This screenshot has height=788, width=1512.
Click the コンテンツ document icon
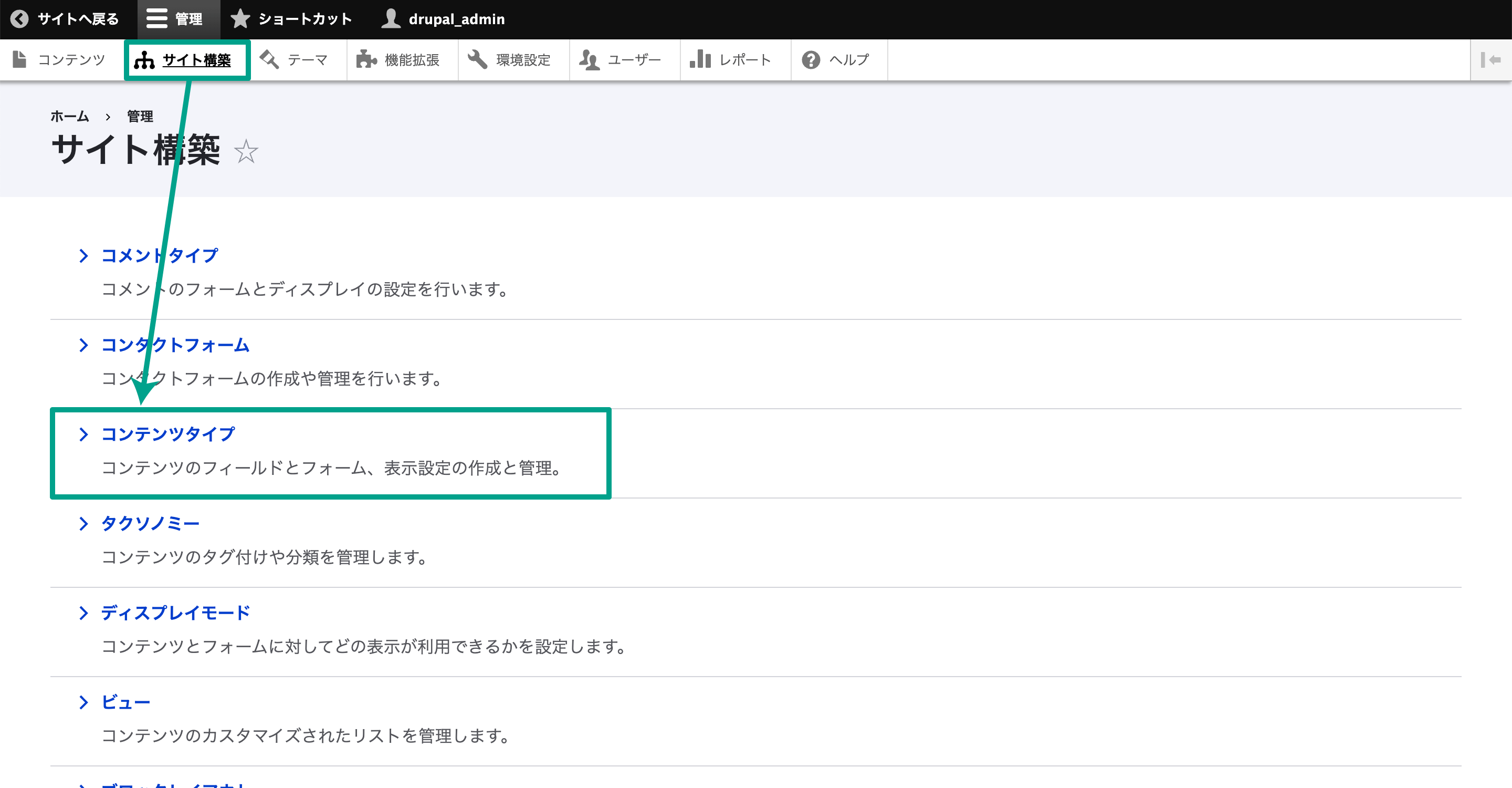pos(19,59)
